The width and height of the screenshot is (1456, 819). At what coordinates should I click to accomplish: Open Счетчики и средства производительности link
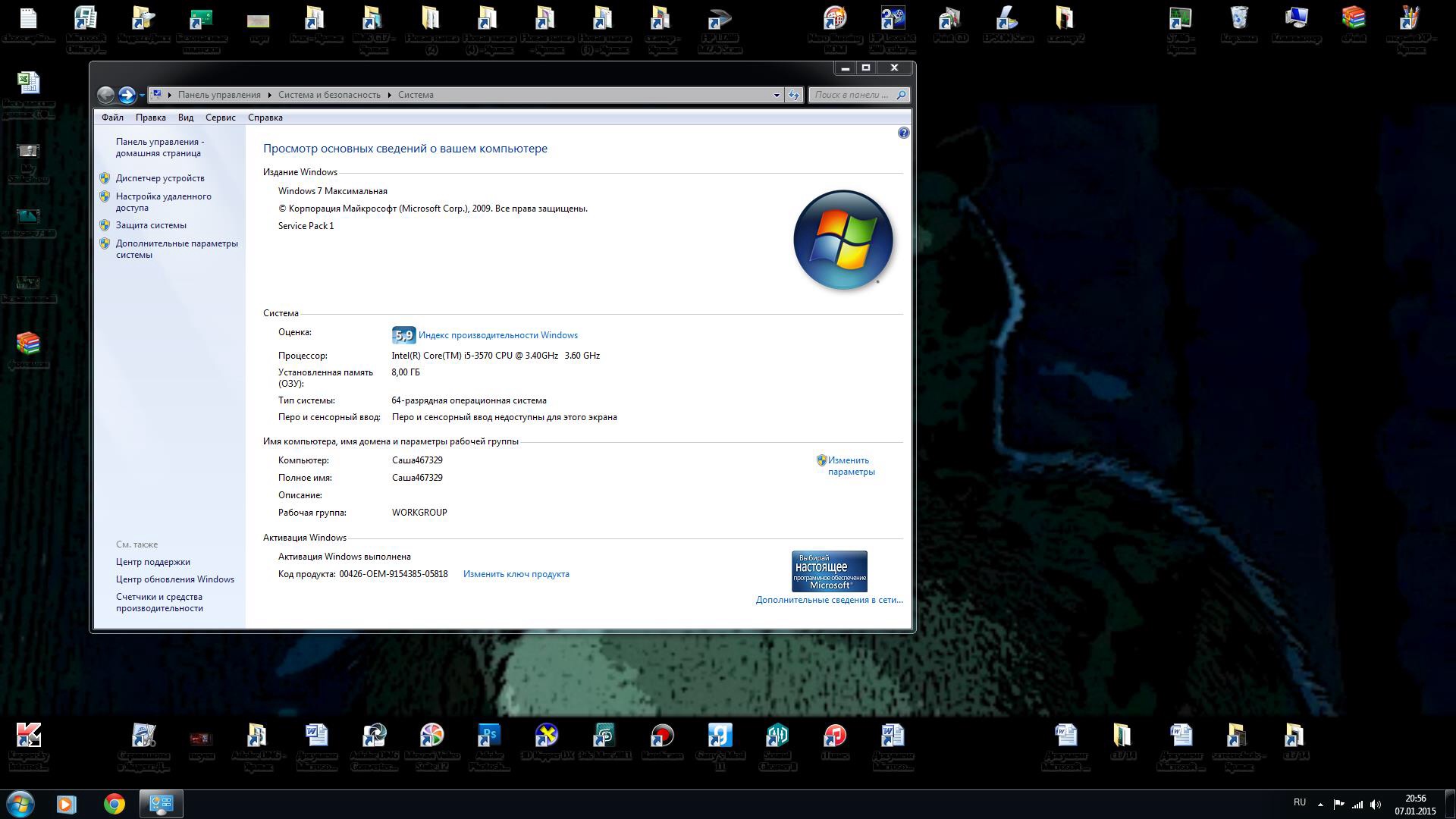159,602
